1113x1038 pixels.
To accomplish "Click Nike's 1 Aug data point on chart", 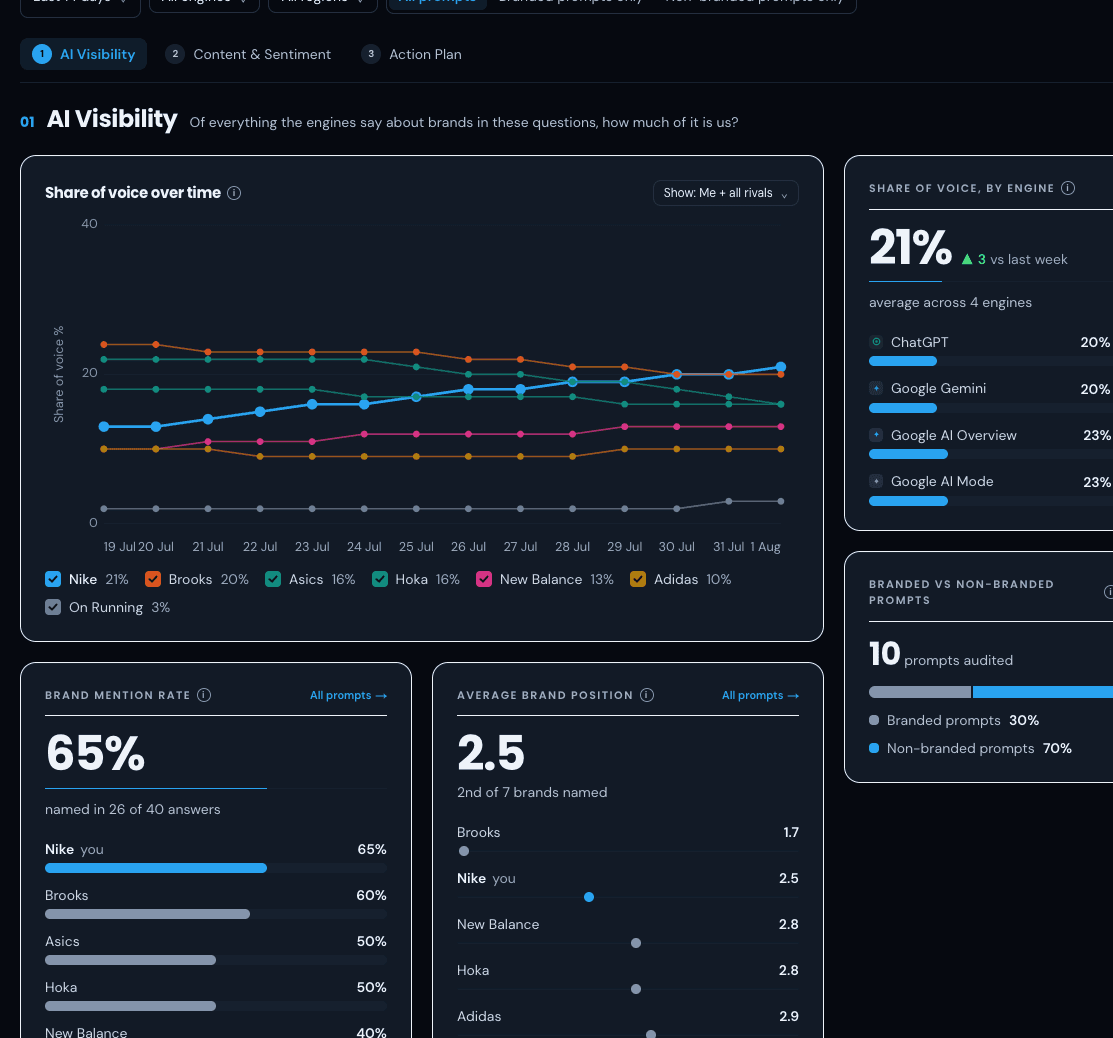I will 781,367.
